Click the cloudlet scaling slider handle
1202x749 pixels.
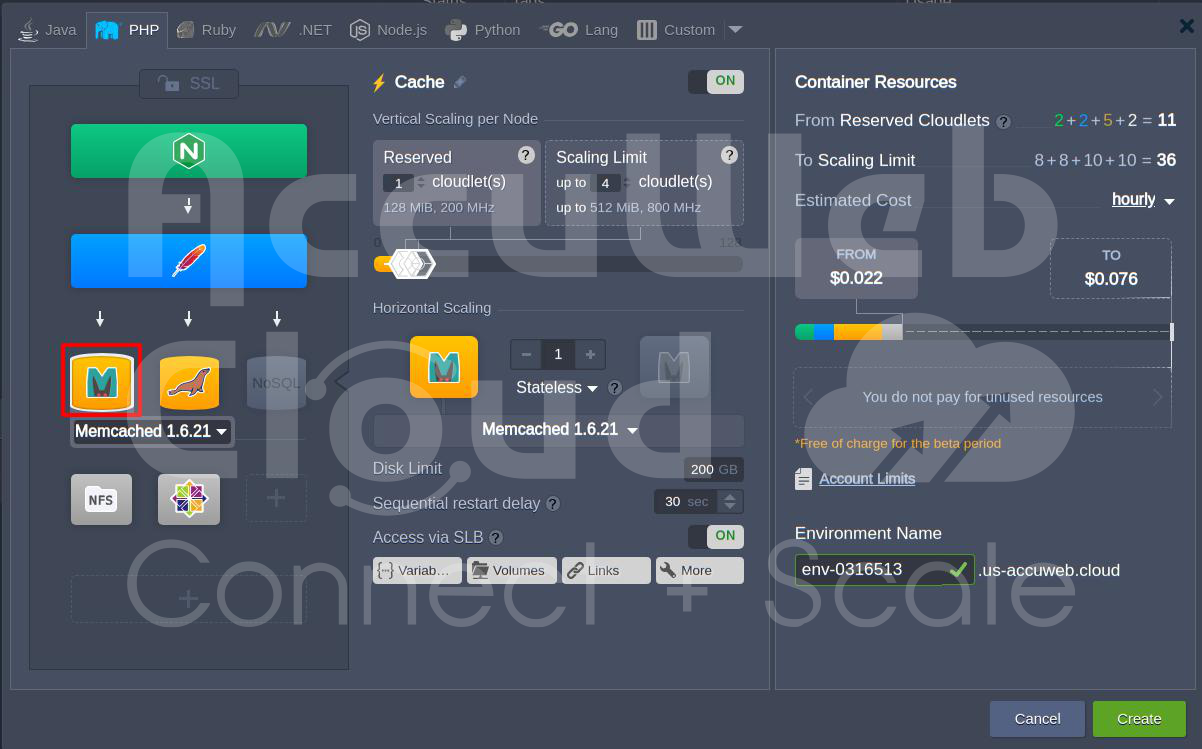[410, 264]
